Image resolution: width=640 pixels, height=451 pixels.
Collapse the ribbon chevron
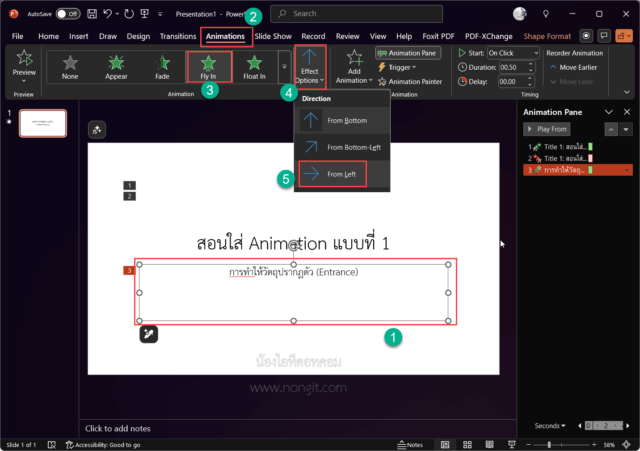pyautogui.click(x=627, y=93)
